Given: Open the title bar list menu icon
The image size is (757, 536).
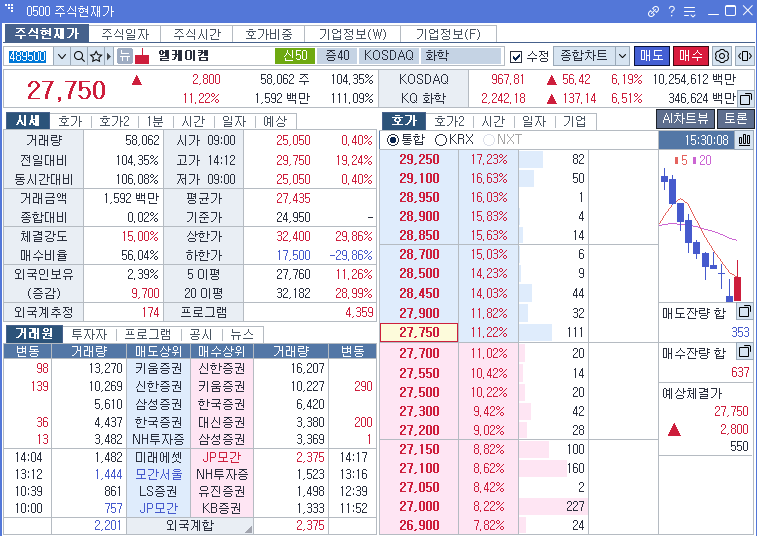Looking at the screenshot, I should coord(690,11).
